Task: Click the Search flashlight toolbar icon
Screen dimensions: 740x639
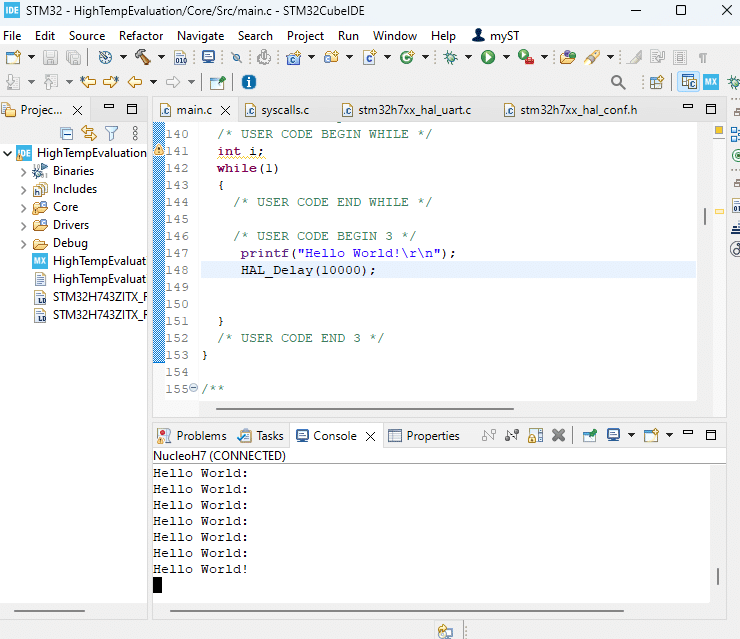Action: coord(592,57)
